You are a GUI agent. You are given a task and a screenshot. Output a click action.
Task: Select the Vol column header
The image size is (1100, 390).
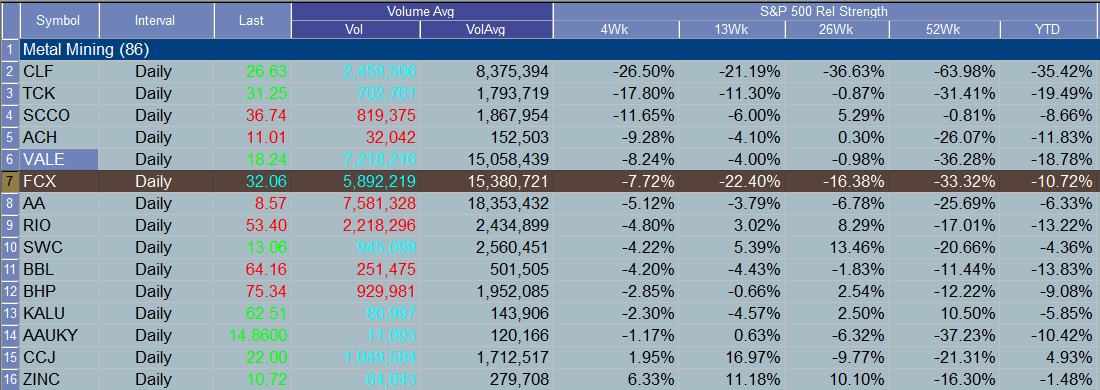[x=355, y=29]
